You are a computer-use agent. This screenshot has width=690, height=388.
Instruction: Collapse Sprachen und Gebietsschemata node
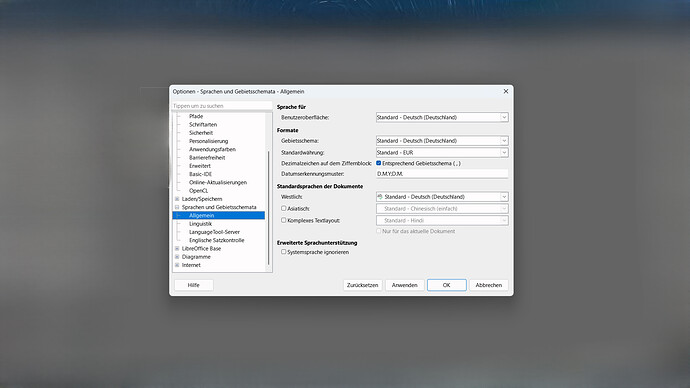pyautogui.click(x=177, y=207)
